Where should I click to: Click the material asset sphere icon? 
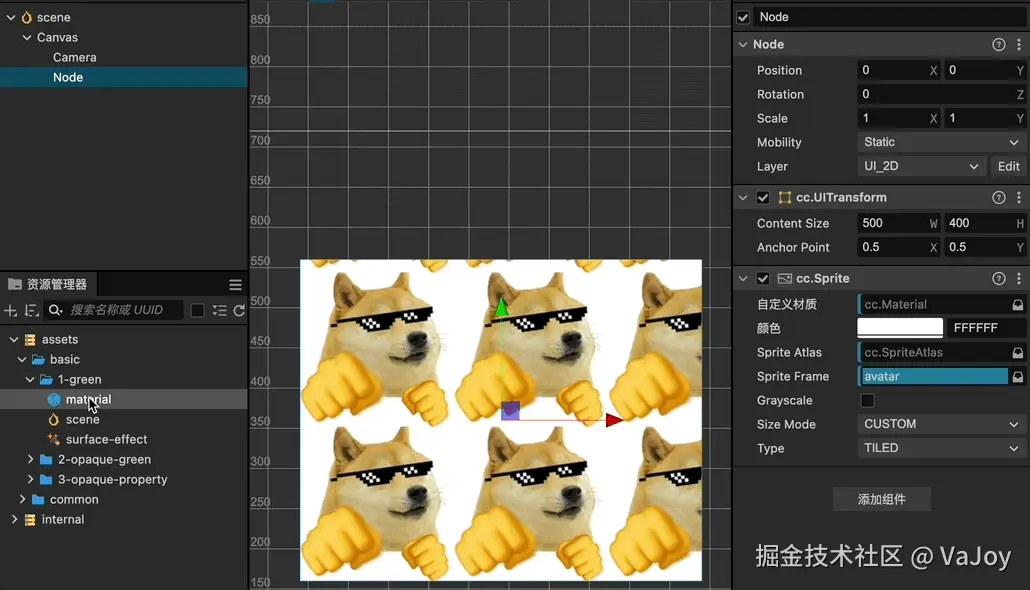click(54, 399)
